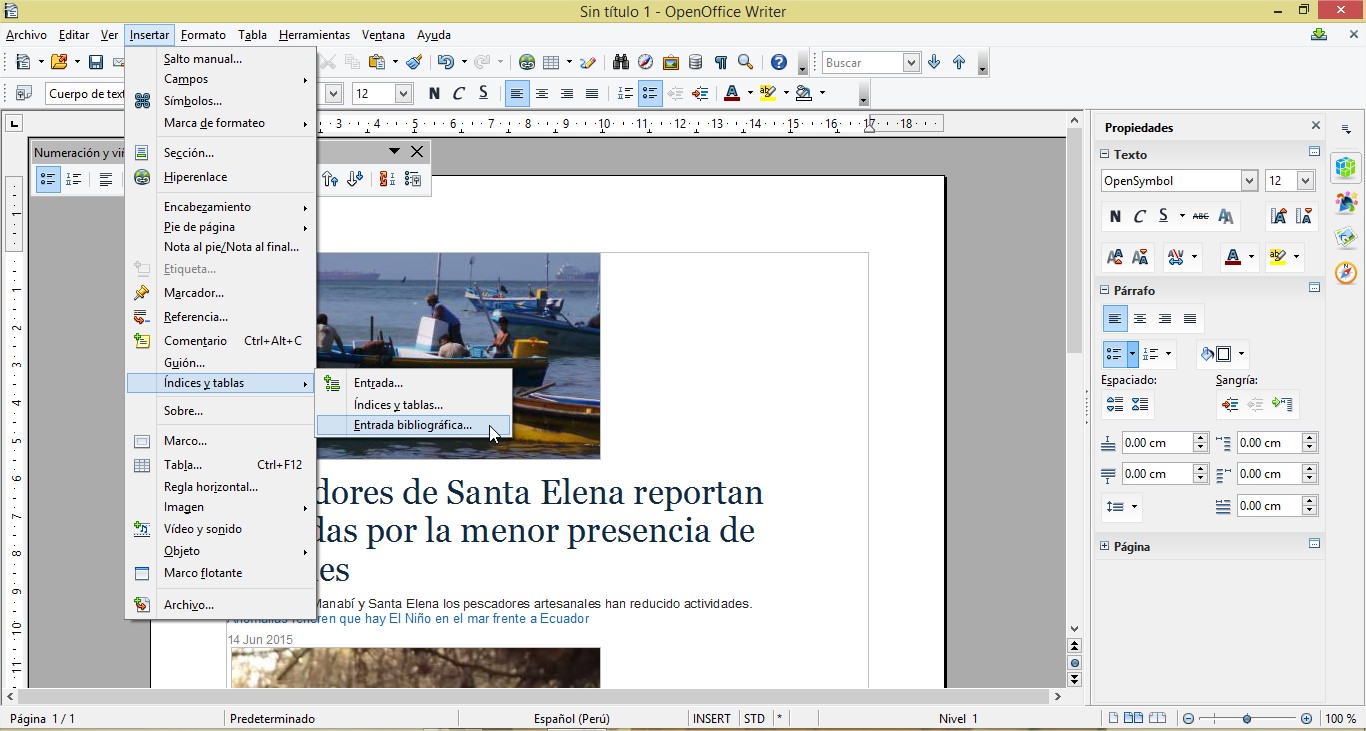
Task: Toggle Justified alignment in formatting toolbar
Action: pos(591,93)
